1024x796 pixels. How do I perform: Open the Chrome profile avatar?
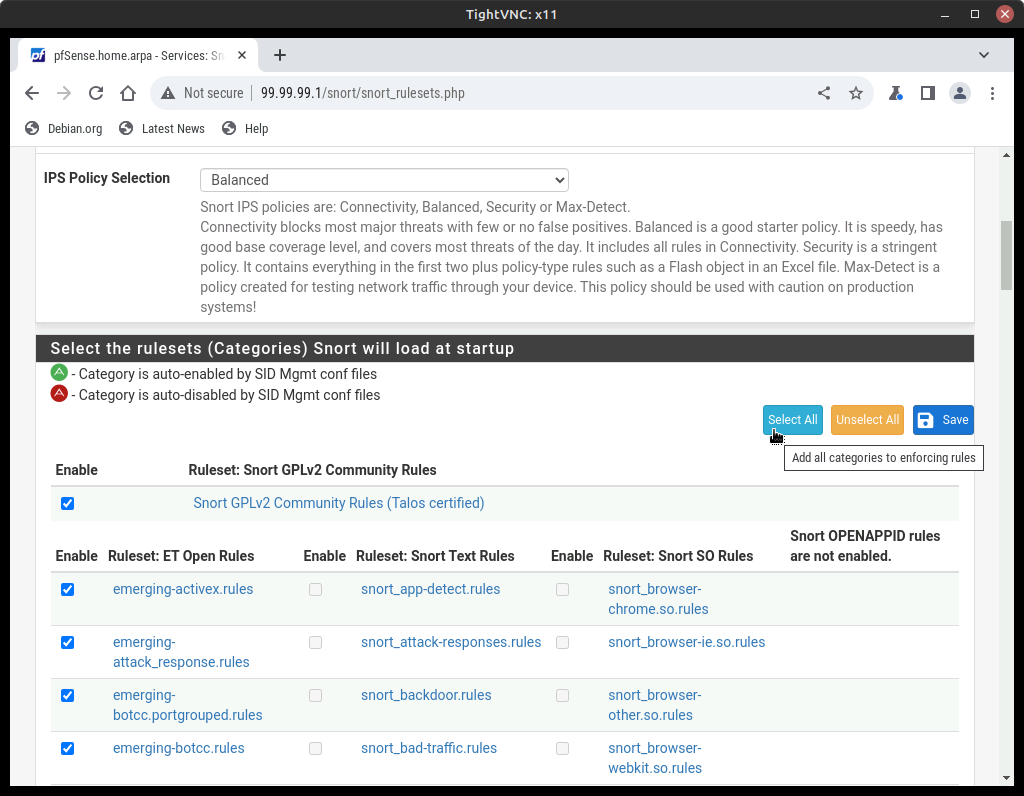(959, 93)
